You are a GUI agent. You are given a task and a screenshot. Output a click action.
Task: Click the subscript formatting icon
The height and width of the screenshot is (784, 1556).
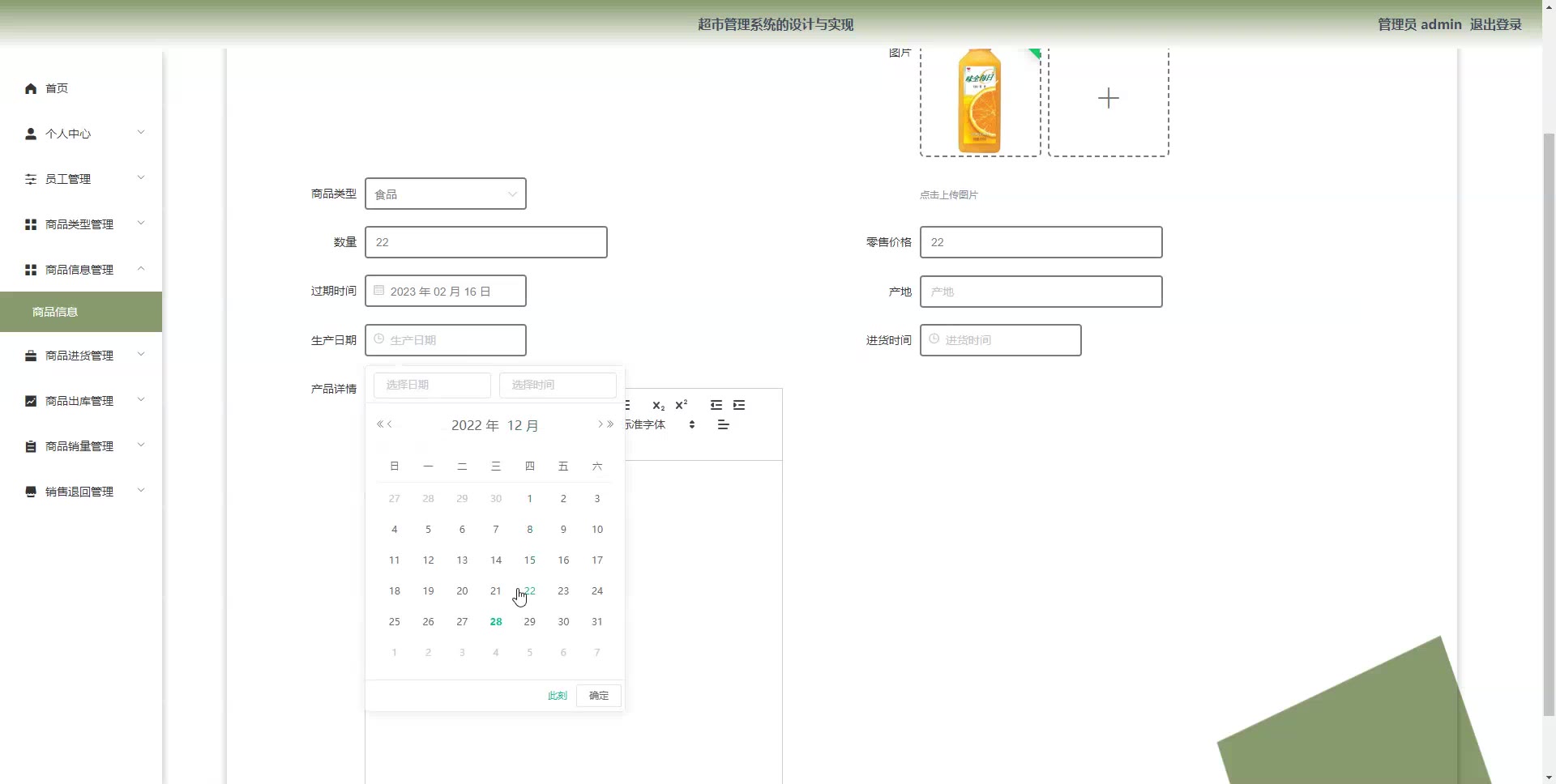(x=658, y=405)
